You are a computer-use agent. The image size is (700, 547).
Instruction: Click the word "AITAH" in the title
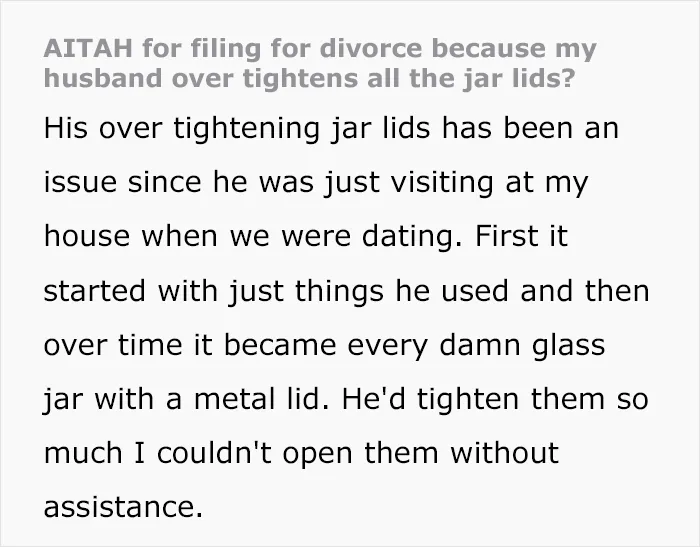point(88,48)
